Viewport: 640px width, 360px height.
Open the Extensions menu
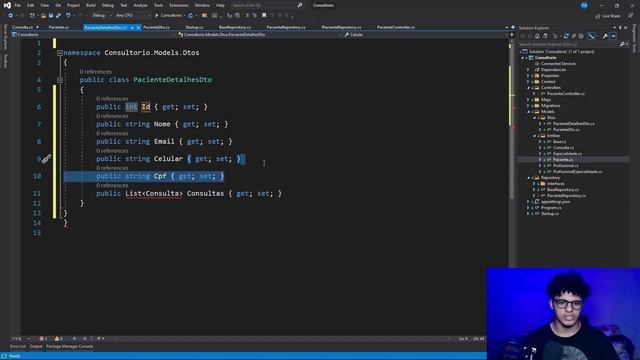point(179,5)
